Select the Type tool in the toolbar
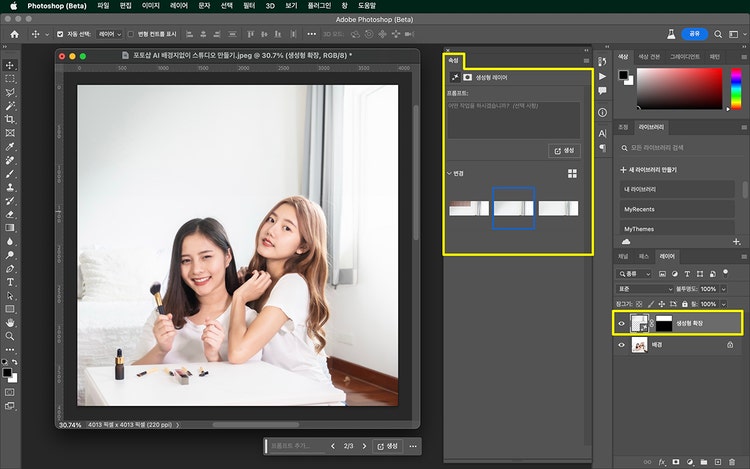 point(10,282)
